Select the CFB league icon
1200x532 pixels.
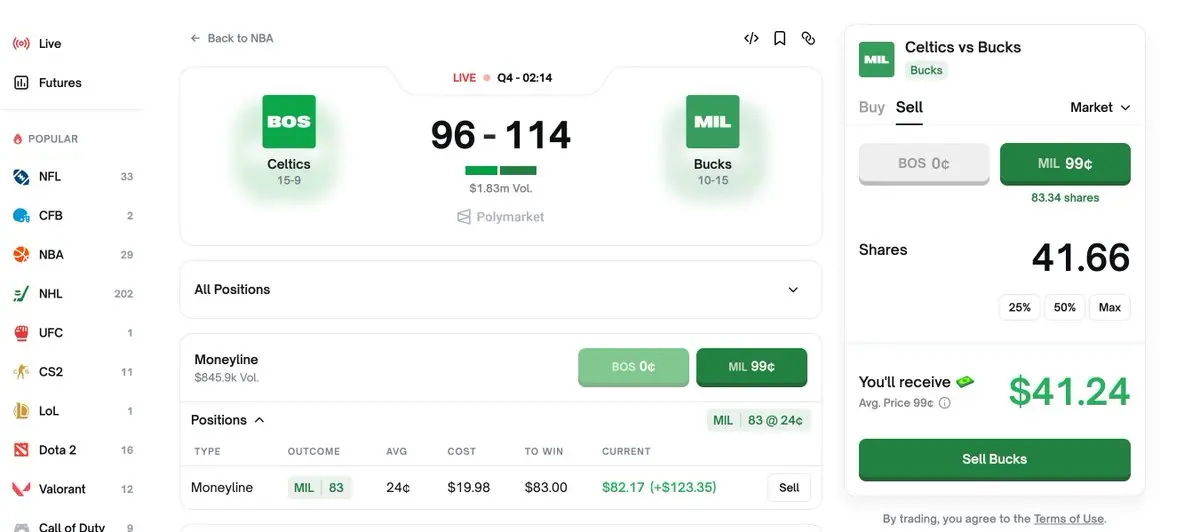coord(21,216)
